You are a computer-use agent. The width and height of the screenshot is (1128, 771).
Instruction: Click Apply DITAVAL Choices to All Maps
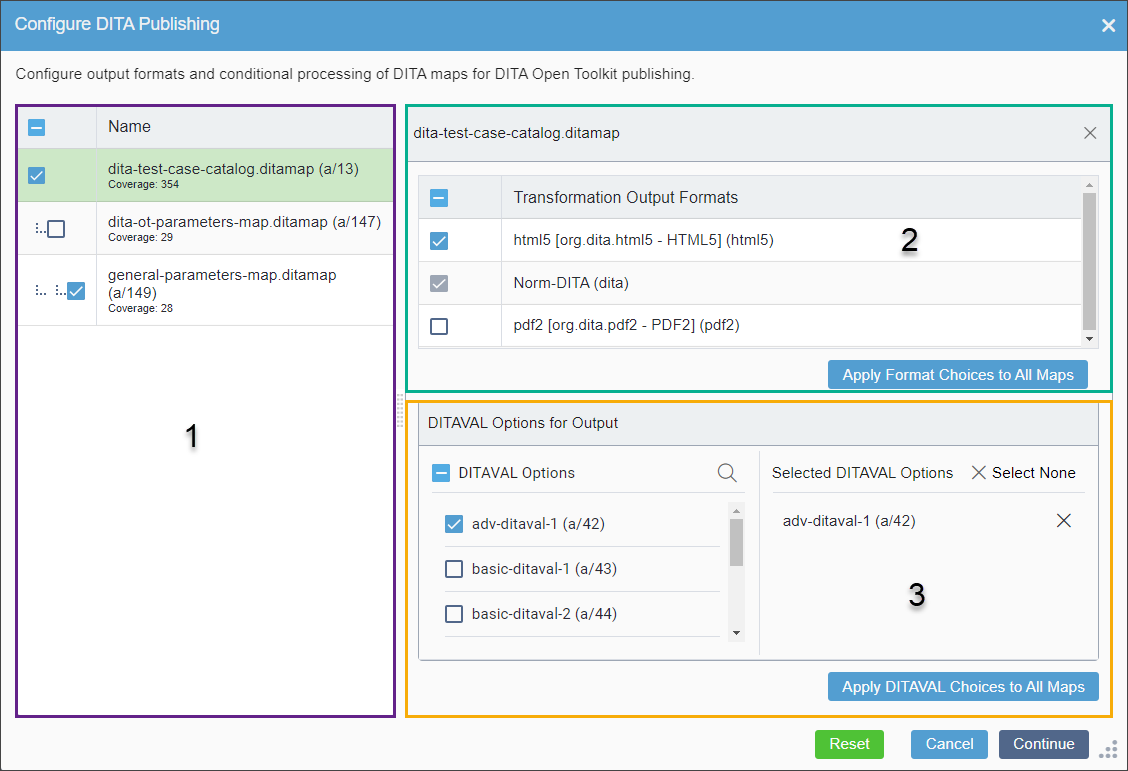(963, 687)
